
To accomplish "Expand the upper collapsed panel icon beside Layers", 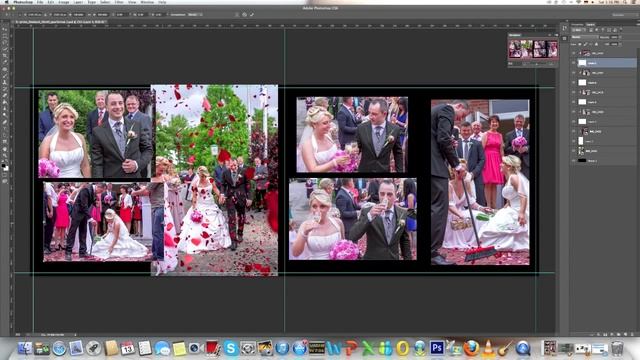I will click(564, 28).
